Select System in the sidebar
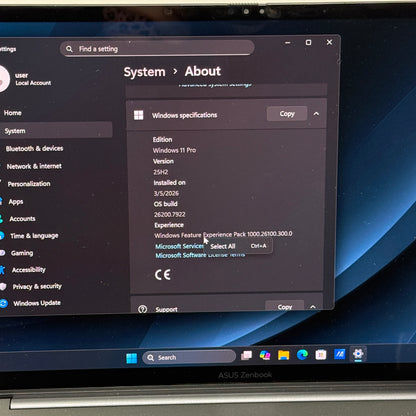 56,130
